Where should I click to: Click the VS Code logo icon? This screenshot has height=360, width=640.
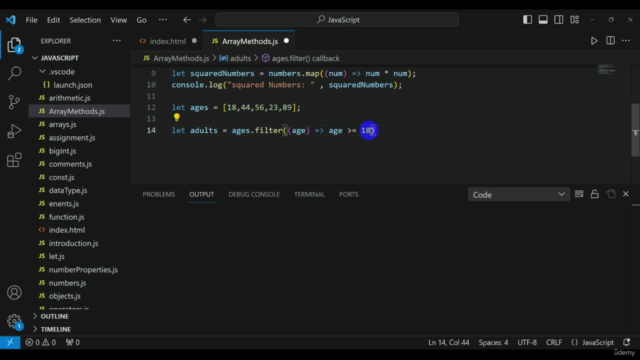pos(11,20)
